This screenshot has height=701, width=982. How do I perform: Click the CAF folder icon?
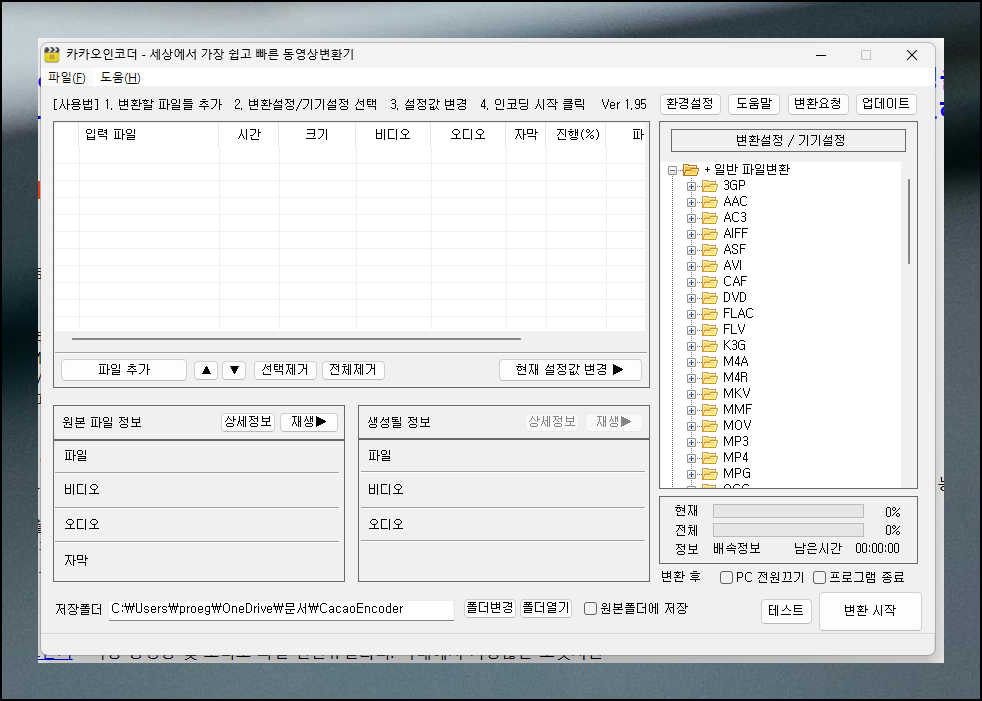[x=710, y=281]
